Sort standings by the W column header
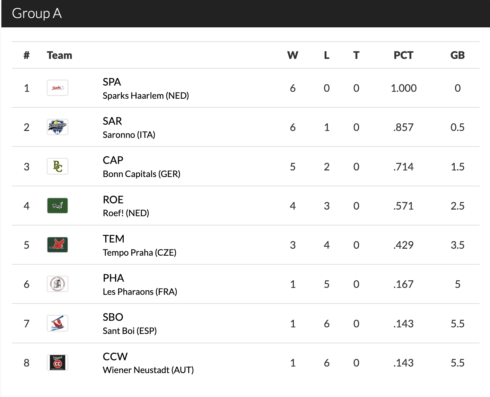Viewport: 490px width, 397px height. [x=293, y=55]
